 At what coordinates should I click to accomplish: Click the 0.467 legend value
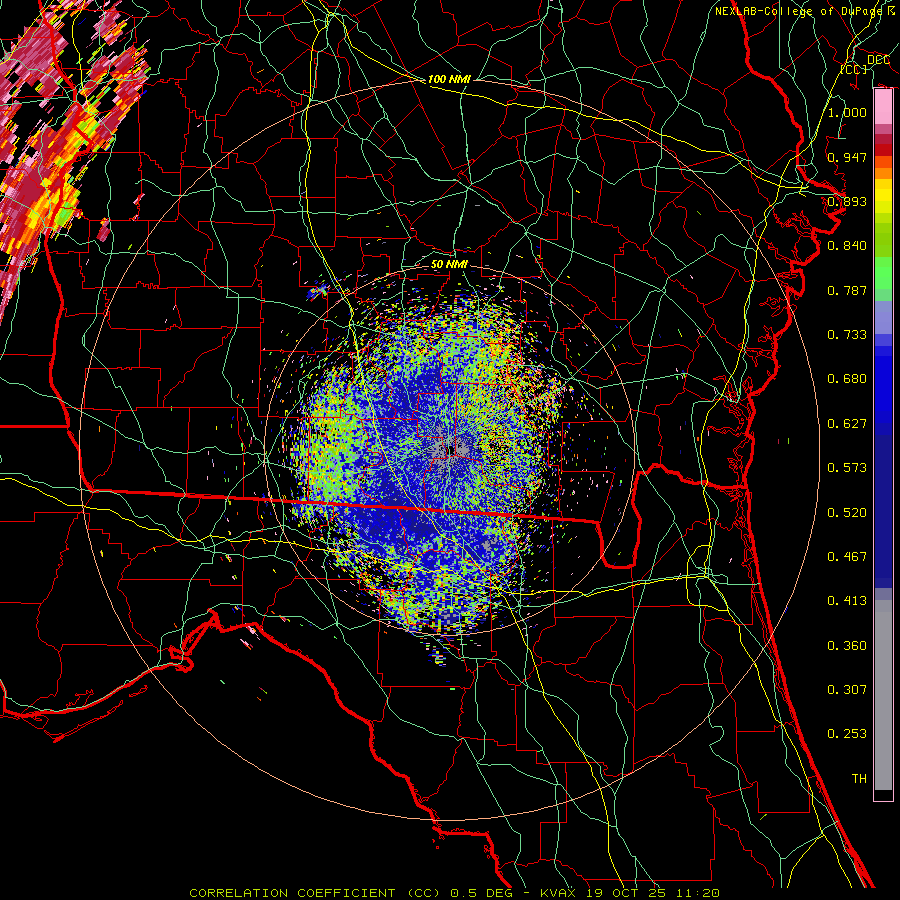point(847,557)
